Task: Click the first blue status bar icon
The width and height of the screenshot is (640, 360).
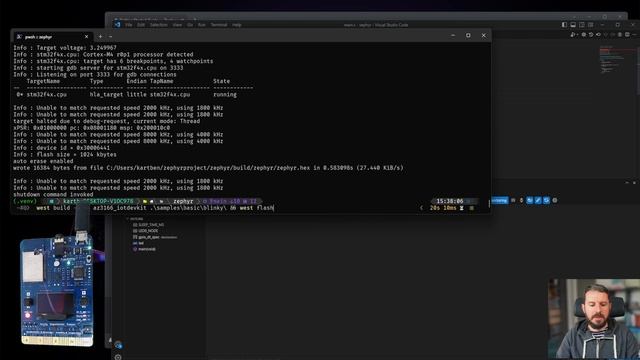Action: pyautogui.click(x=530, y=200)
